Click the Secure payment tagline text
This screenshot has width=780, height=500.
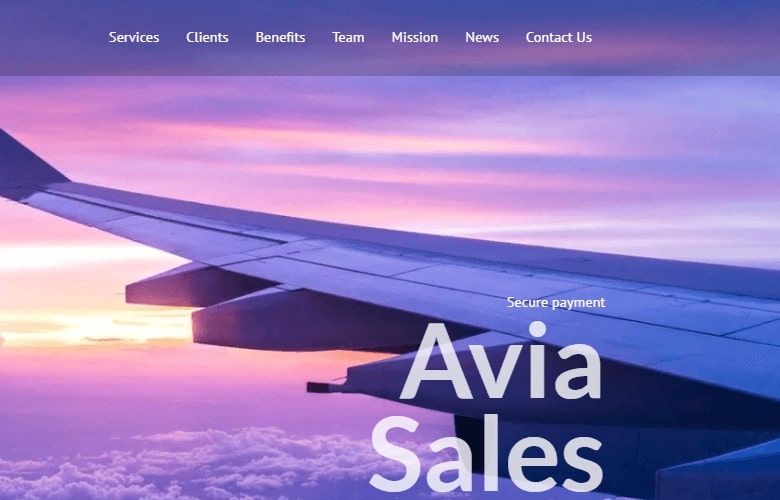(x=556, y=302)
